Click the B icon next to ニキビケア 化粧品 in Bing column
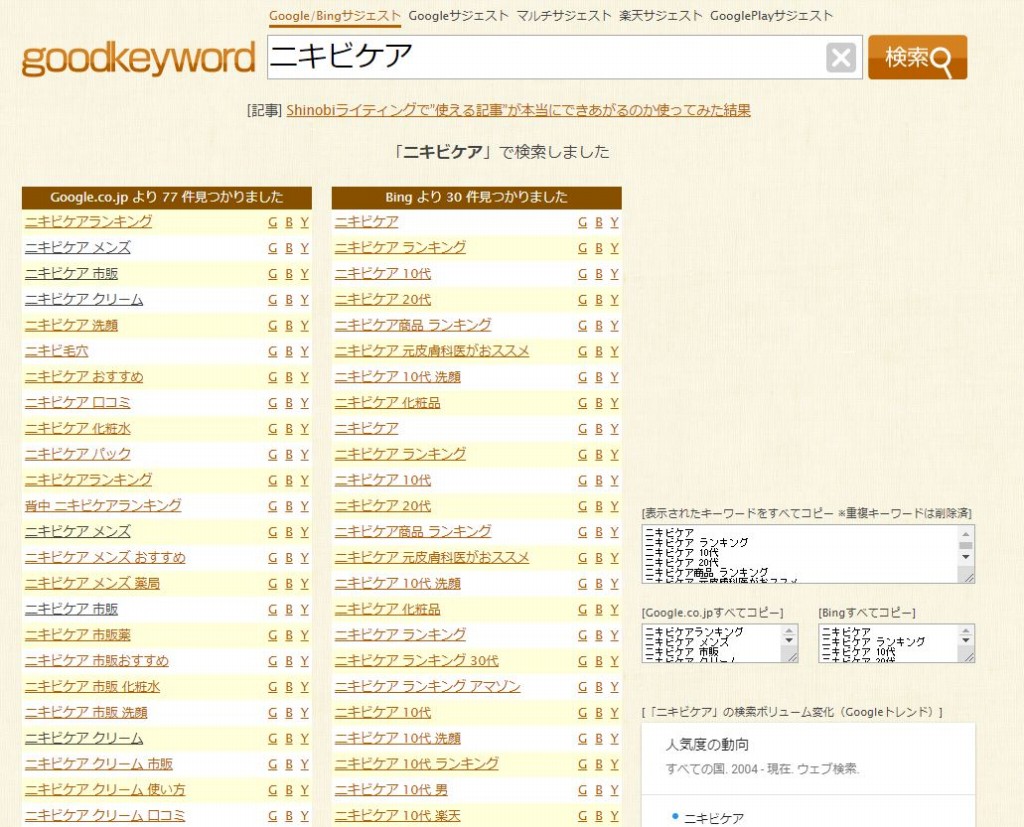 (598, 402)
